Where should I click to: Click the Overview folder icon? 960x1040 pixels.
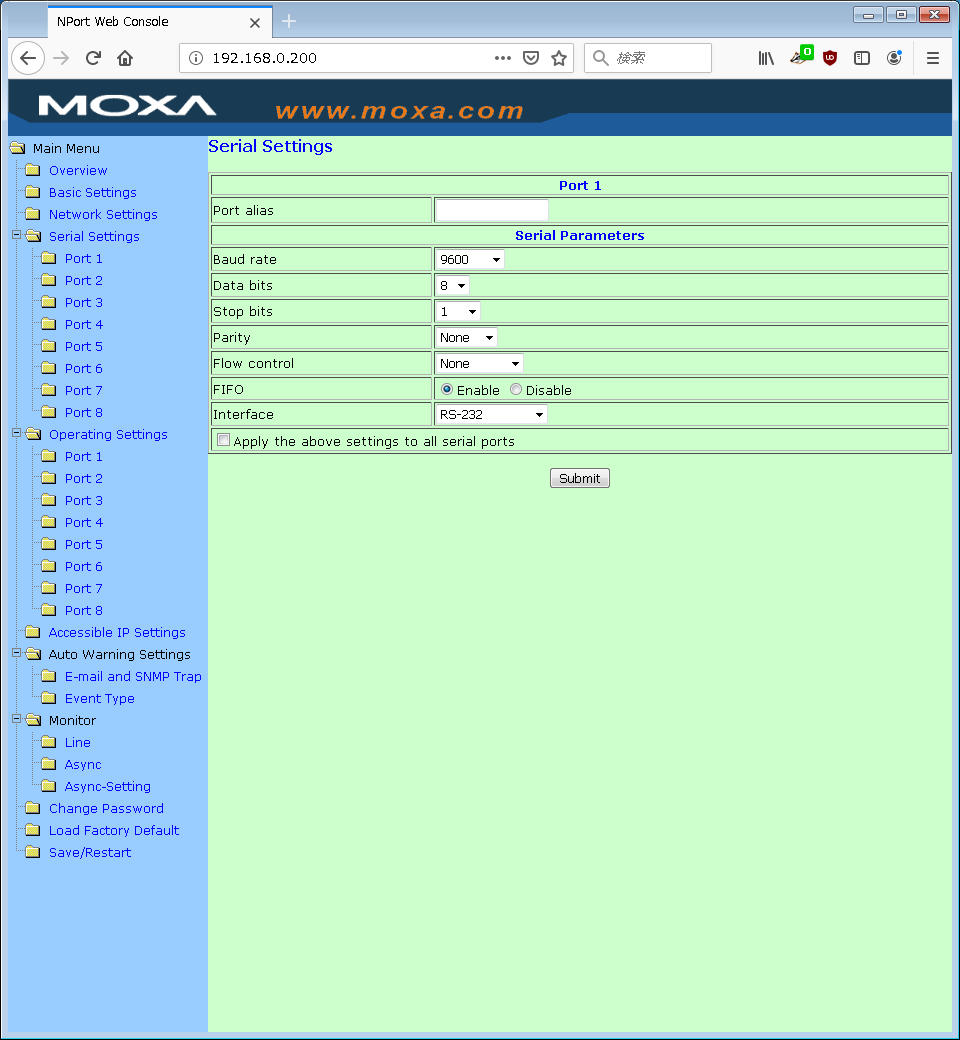33,170
